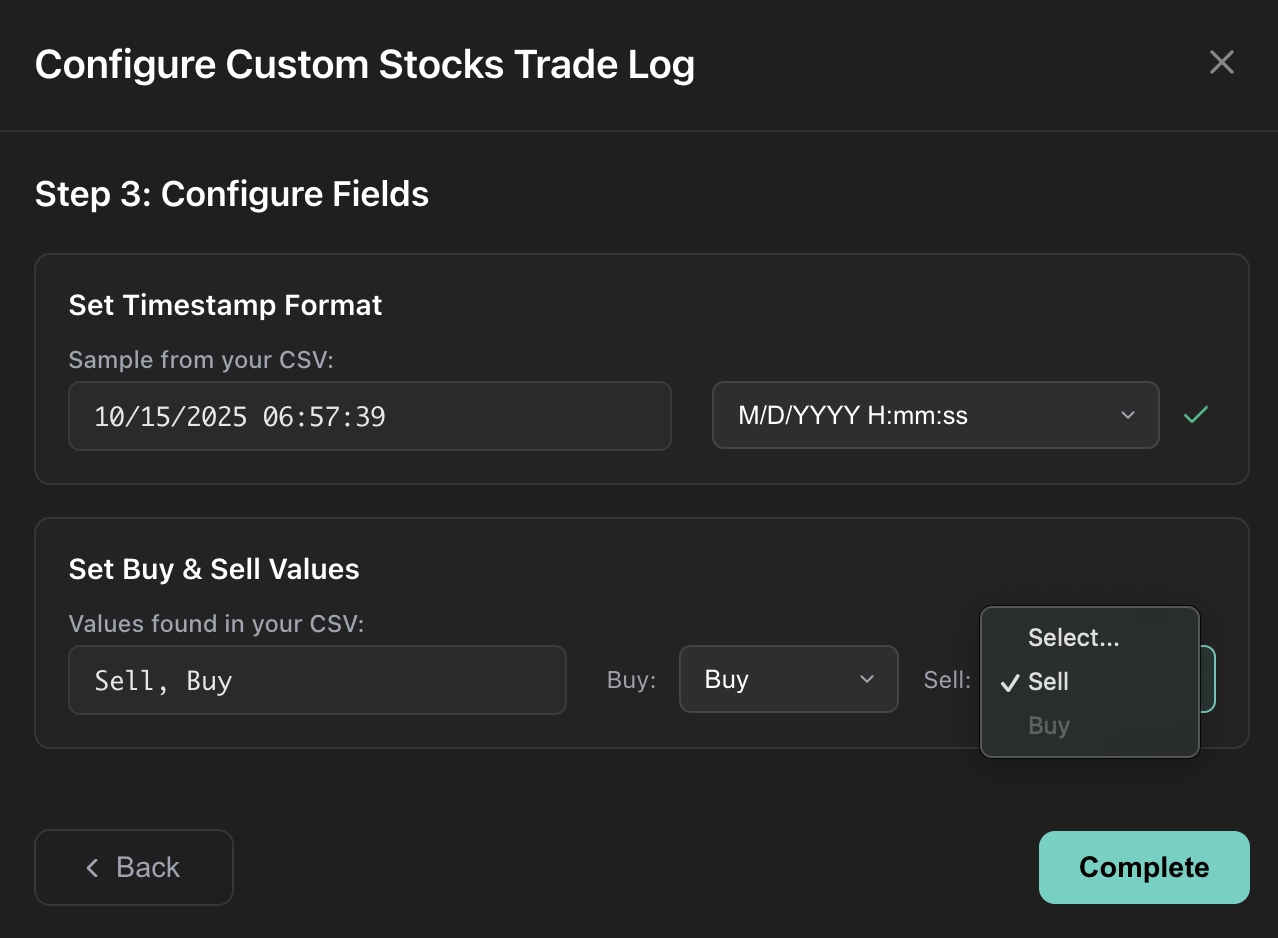Open the M/D/YYYY H:mm:ss format dropdown
Image resolution: width=1278 pixels, height=938 pixels.
pyautogui.click(x=935, y=415)
